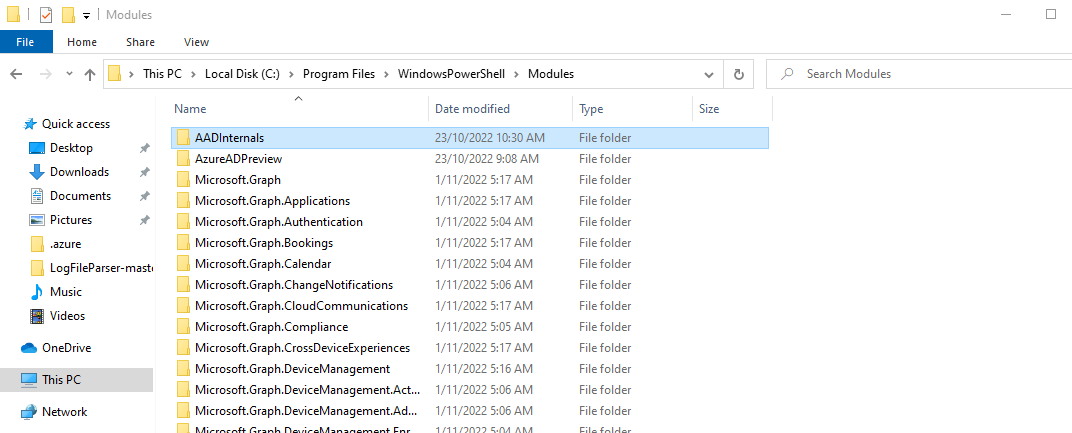Expand the chevron after Program Files breadcrumb
This screenshot has height=433, width=1072.
click(x=386, y=74)
